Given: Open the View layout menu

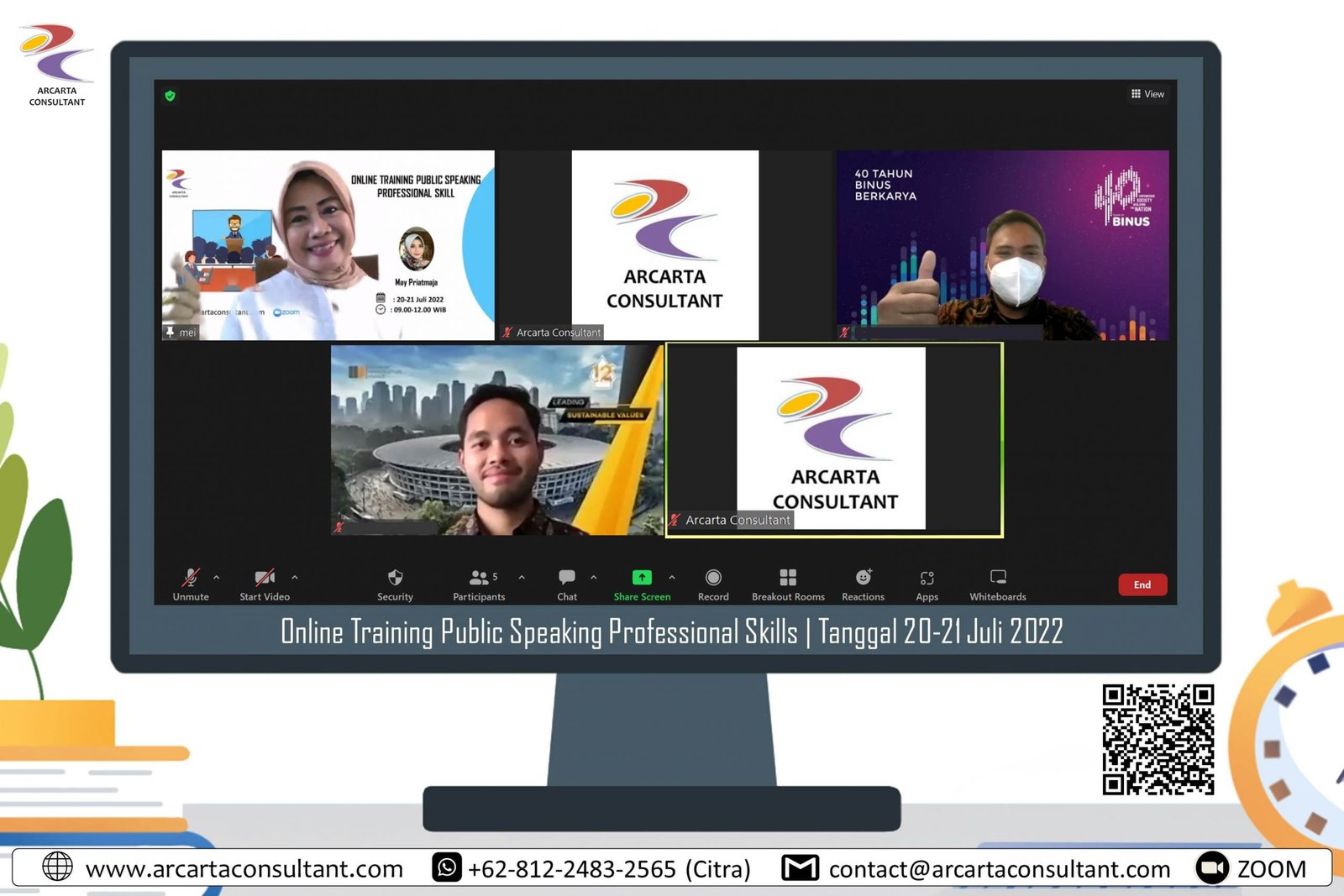Looking at the screenshot, I should coord(1147,94).
